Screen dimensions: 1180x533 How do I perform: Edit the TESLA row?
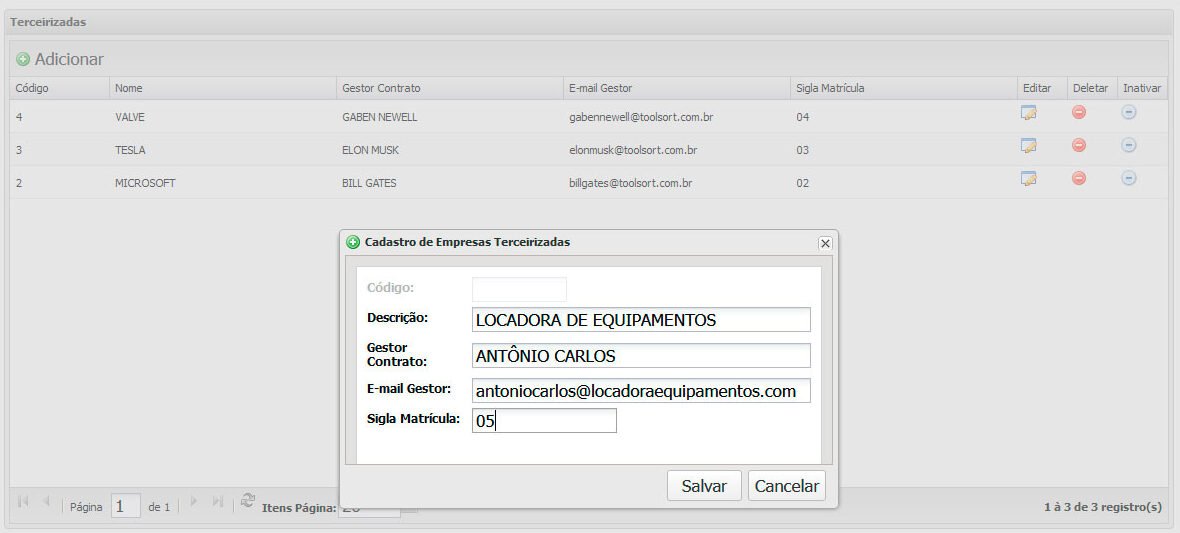coord(1029,146)
